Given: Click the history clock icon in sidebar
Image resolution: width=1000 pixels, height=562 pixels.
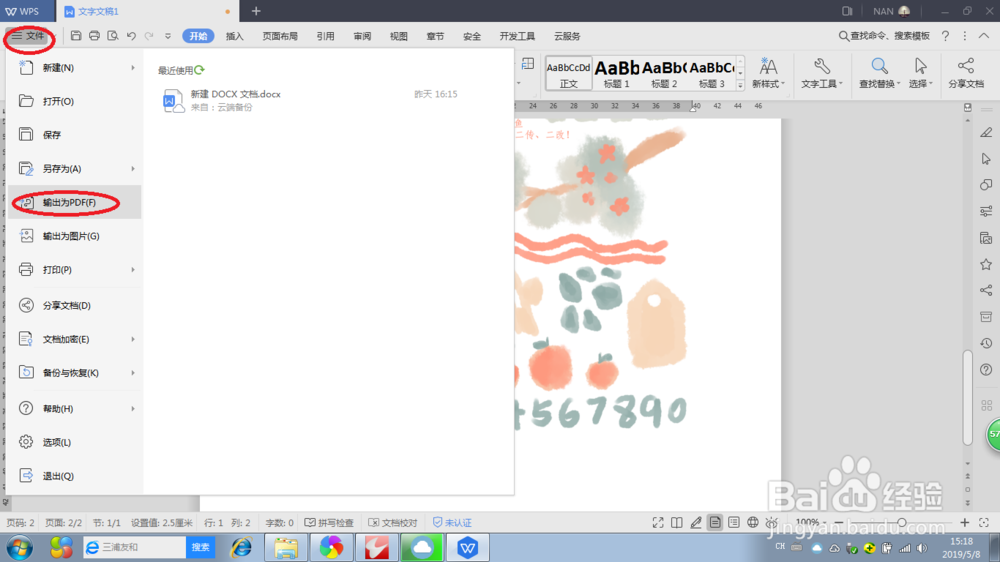Looking at the screenshot, I should pyautogui.click(x=986, y=343).
